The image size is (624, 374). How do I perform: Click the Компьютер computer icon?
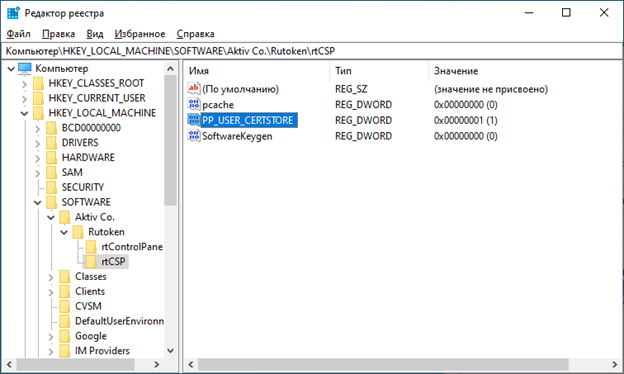click(25, 68)
